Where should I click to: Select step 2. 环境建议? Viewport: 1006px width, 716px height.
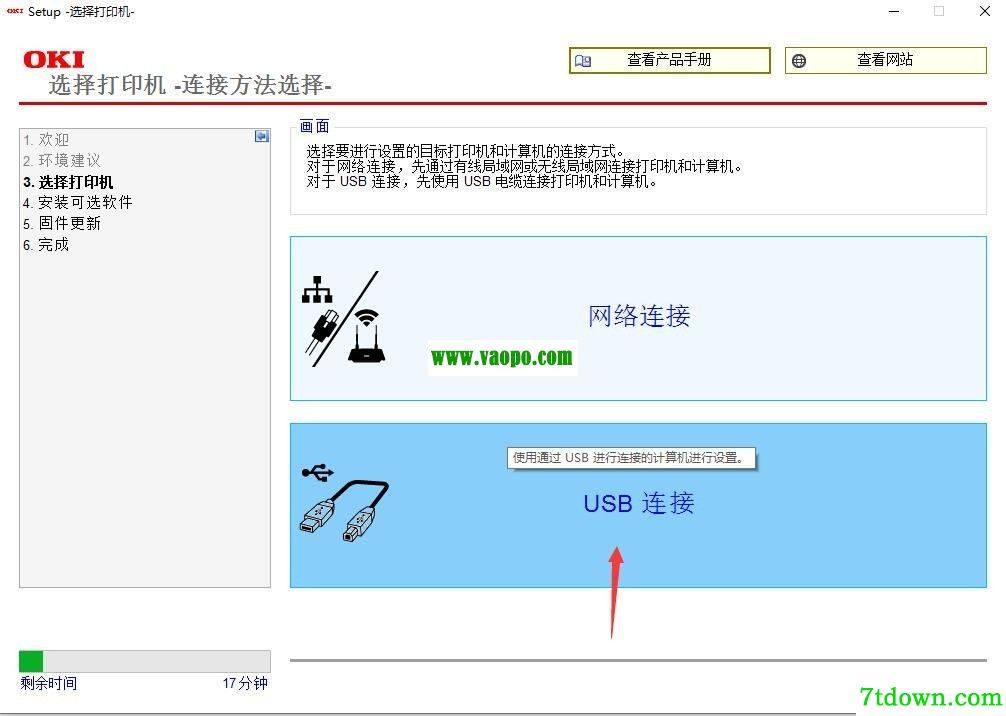tap(62, 160)
